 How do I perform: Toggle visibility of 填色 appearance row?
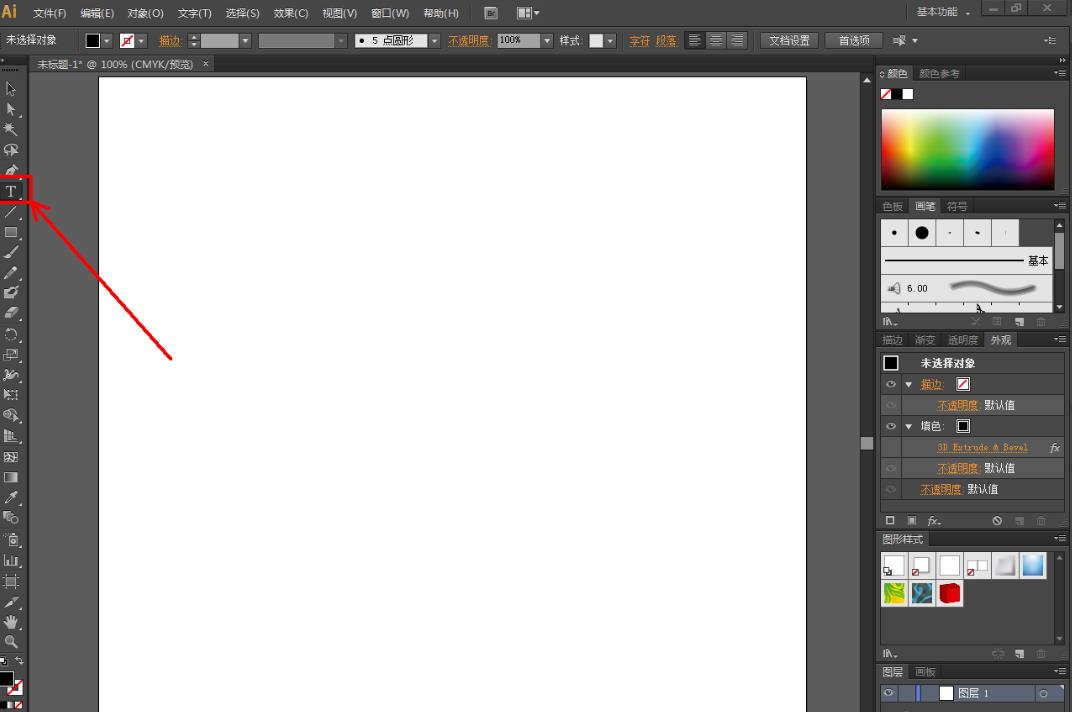[890, 426]
